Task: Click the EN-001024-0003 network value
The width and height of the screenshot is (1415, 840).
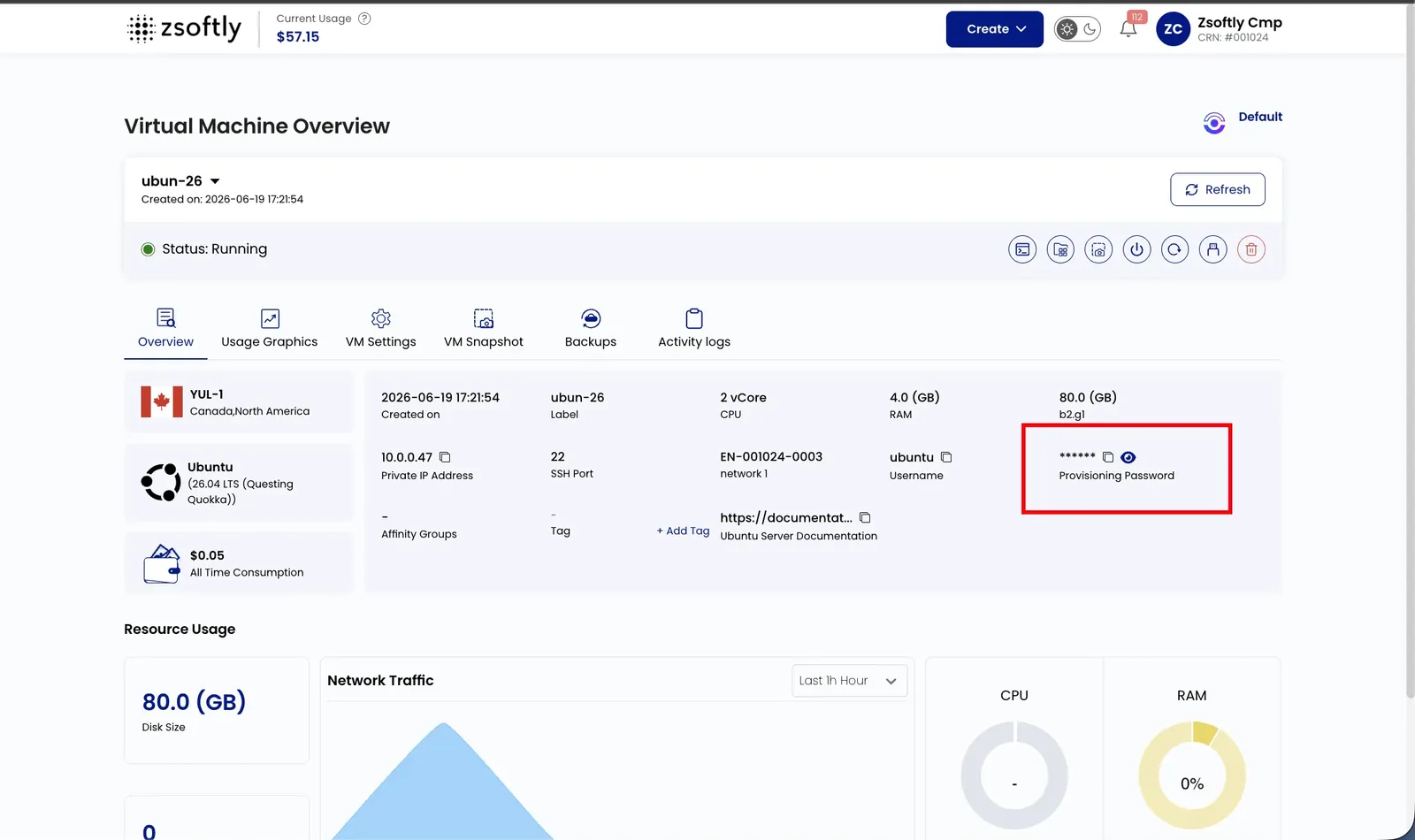Action: [771, 457]
